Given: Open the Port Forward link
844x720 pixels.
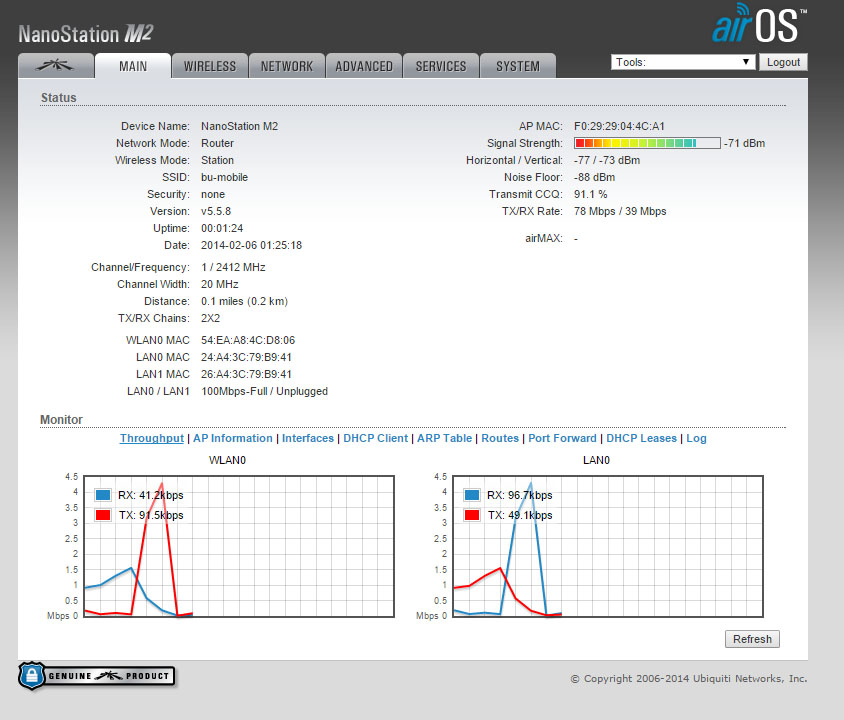Looking at the screenshot, I should [x=562, y=438].
